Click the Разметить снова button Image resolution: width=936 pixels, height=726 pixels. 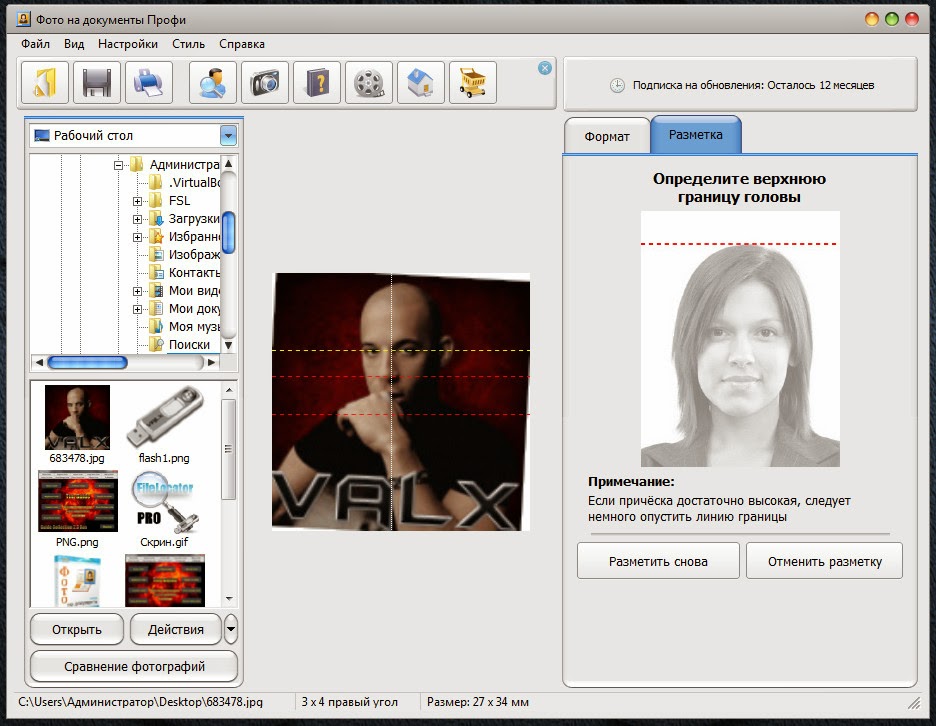[658, 561]
